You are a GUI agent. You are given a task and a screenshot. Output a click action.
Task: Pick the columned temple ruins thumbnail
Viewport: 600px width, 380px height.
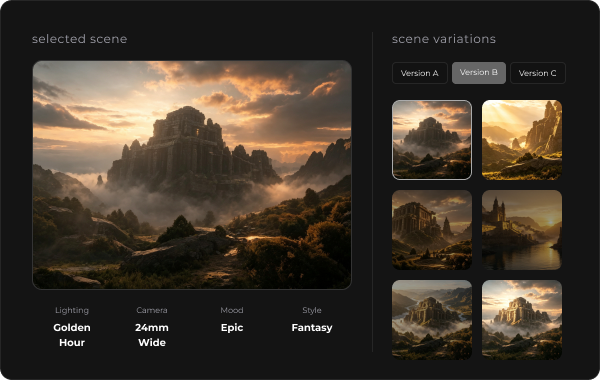(x=432, y=230)
